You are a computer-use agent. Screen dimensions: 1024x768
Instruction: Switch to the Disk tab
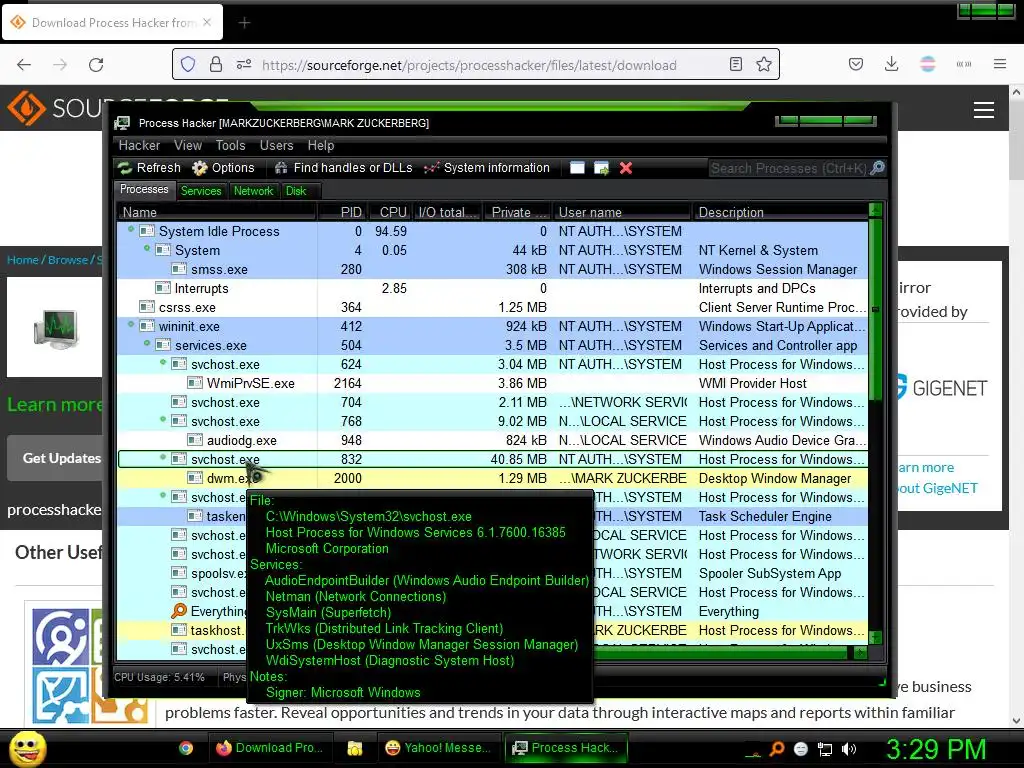[296, 191]
